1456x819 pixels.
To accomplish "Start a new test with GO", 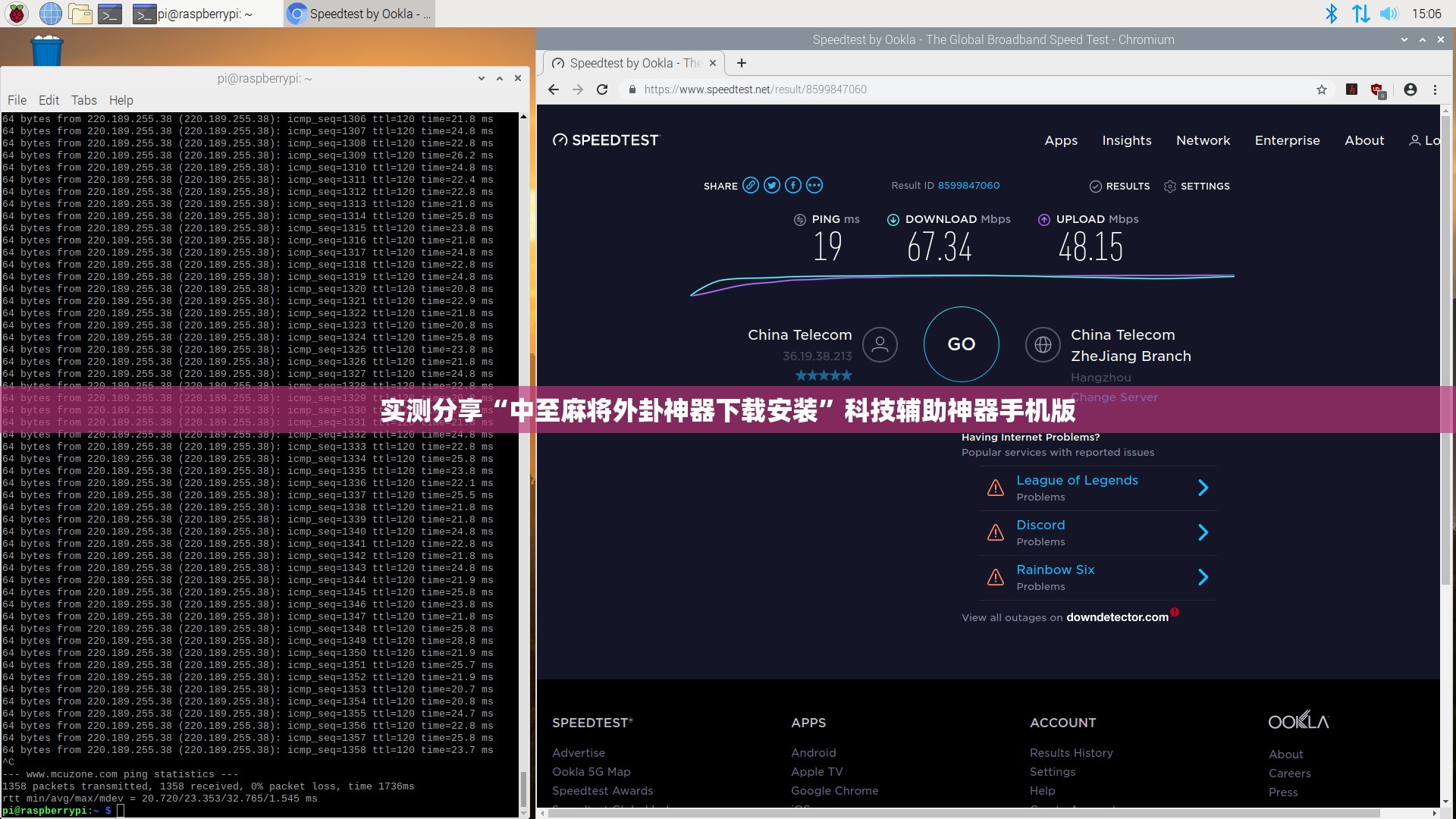I will point(962,344).
